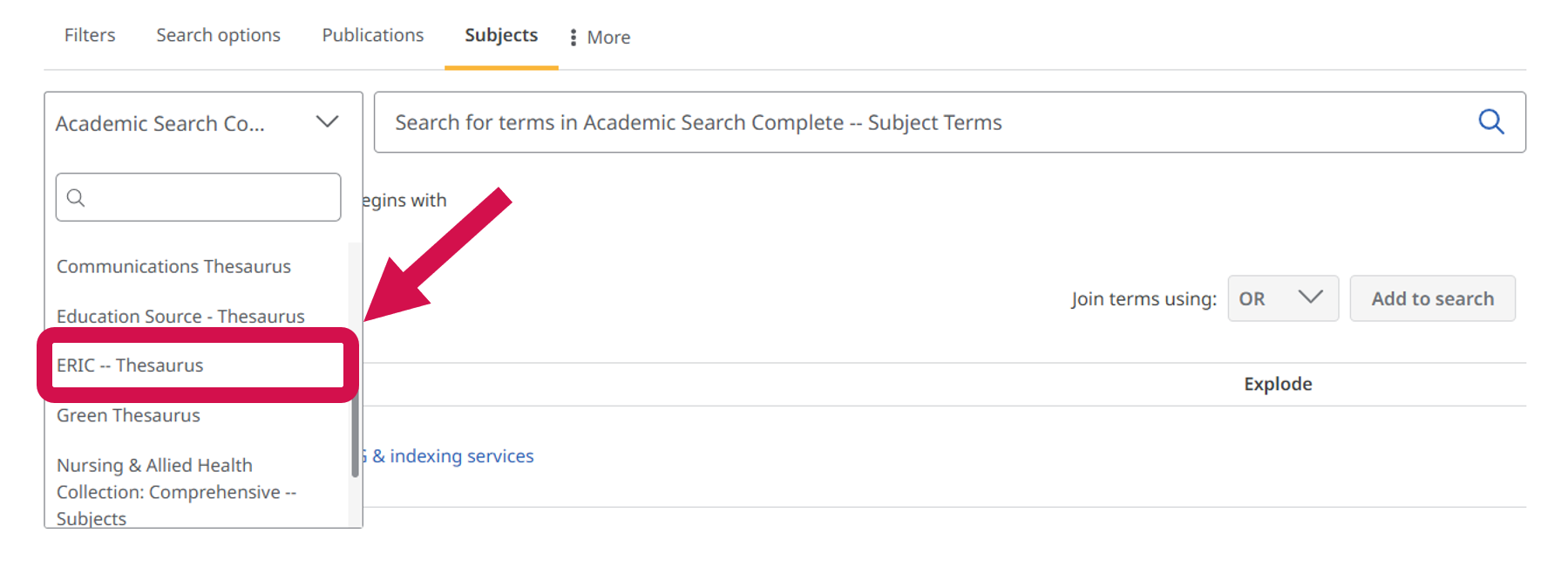This screenshot has width=1568, height=574.
Task: Pick Green Thesaurus from the list
Action: click(128, 416)
